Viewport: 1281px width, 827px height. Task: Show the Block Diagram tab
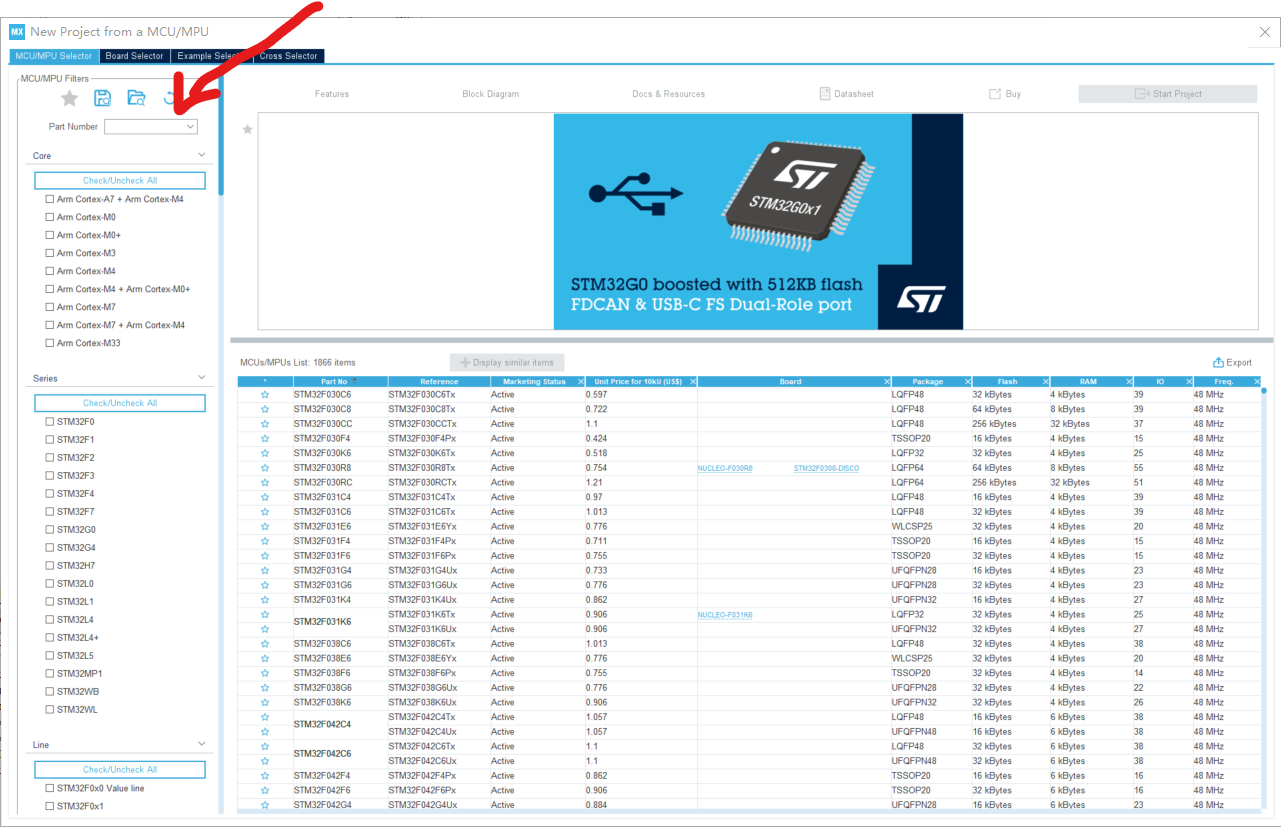(x=491, y=94)
